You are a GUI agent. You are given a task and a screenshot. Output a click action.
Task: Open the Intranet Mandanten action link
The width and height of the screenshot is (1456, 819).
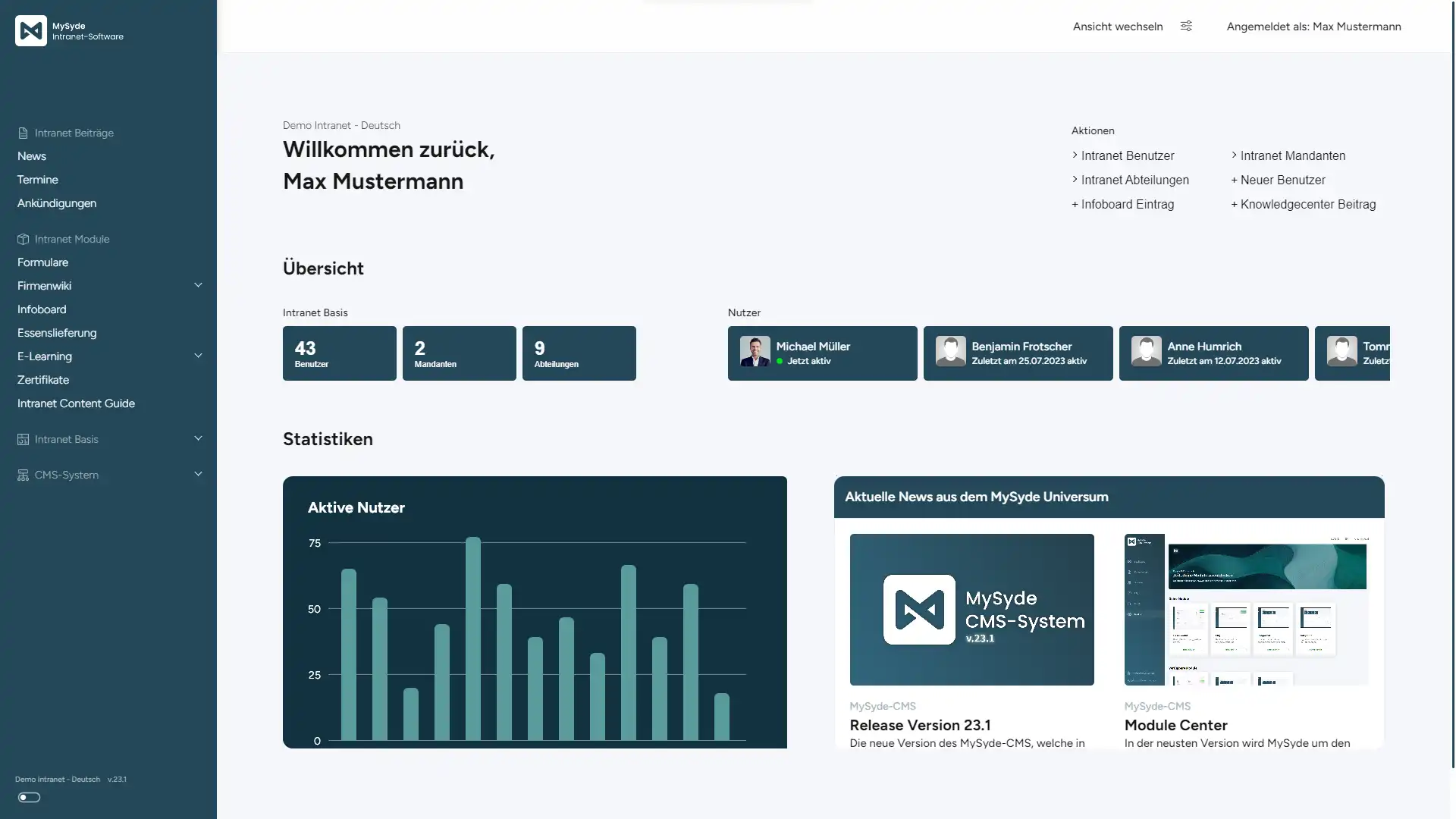[x=1292, y=155]
